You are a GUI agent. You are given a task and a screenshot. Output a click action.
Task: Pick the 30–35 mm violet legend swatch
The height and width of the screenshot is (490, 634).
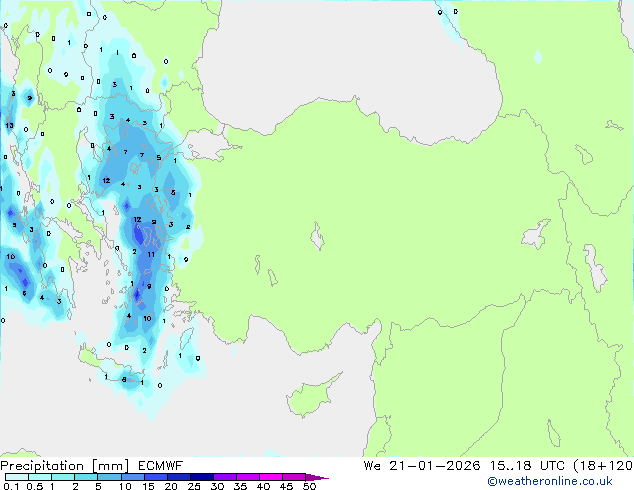click(x=224, y=477)
